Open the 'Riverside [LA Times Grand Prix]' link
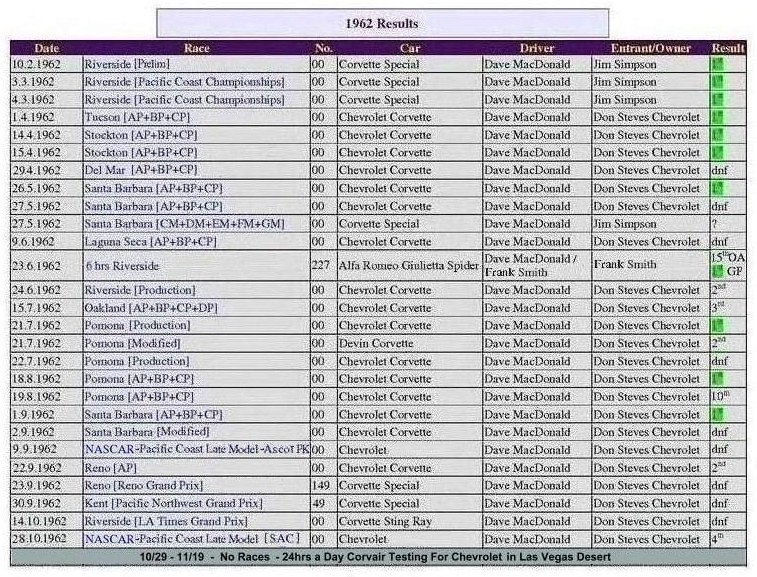This screenshot has height=577, width=757. pos(166,521)
